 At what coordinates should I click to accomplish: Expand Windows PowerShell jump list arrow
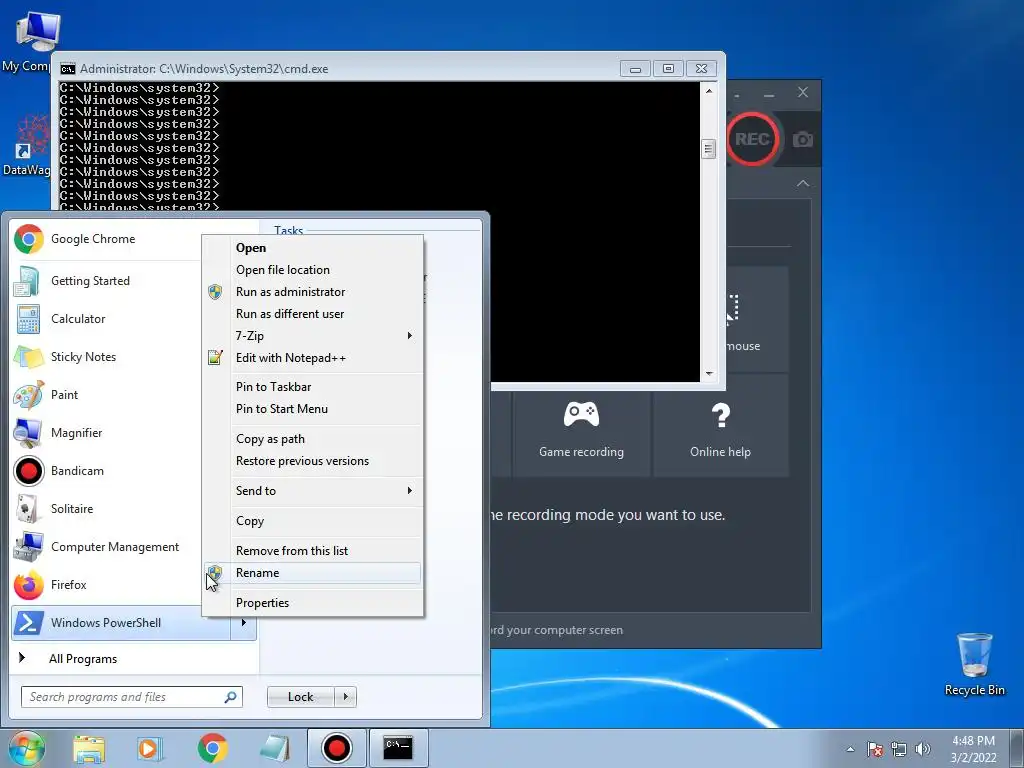[x=244, y=623]
